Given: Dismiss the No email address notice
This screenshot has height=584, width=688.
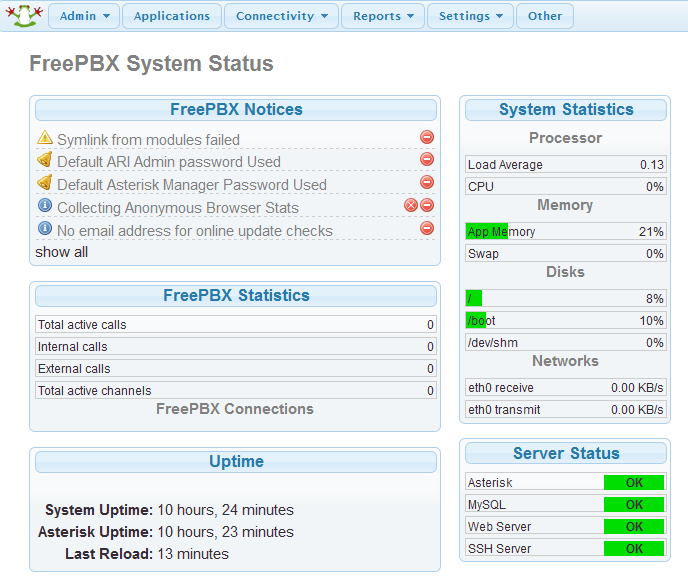Looking at the screenshot, I should click(x=427, y=228).
